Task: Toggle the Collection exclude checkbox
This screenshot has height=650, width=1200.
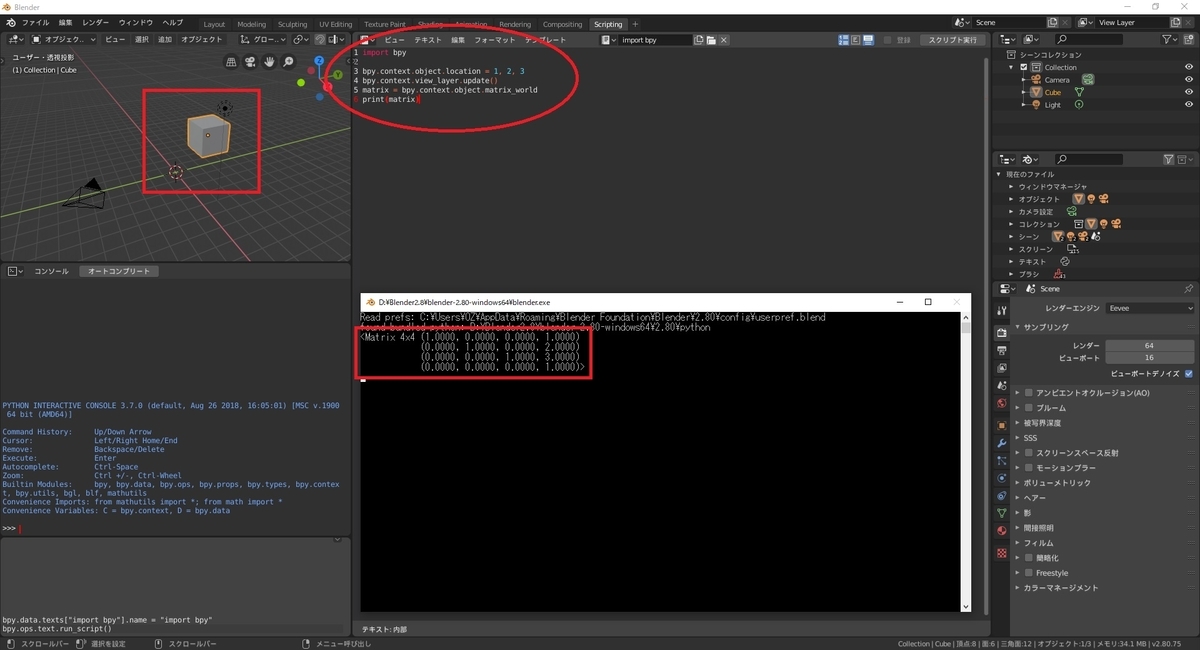Action: pyautogui.click(x=1023, y=67)
